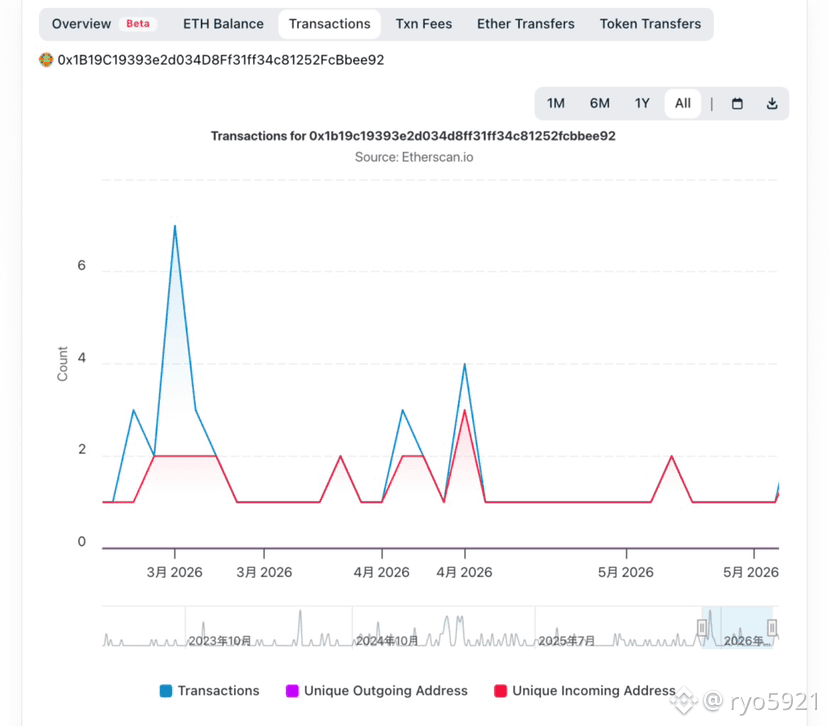The height and width of the screenshot is (726, 829).
Task: Switch to the Overview Beta tab
Action: coord(104,24)
